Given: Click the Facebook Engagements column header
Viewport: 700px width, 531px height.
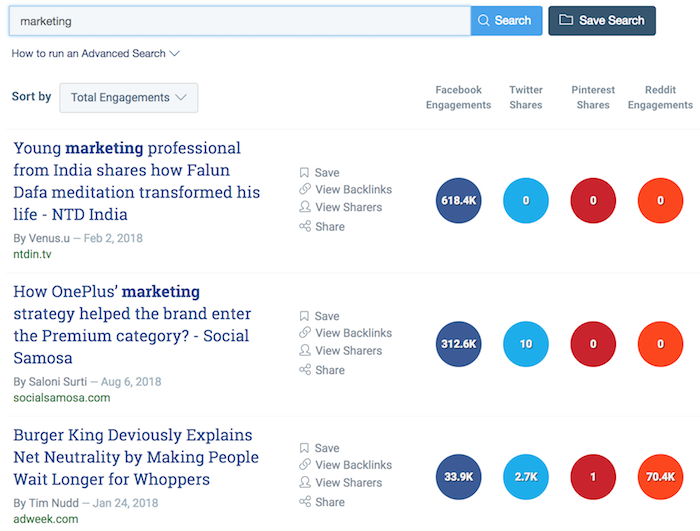Looking at the screenshot, I should coord(458,97).
